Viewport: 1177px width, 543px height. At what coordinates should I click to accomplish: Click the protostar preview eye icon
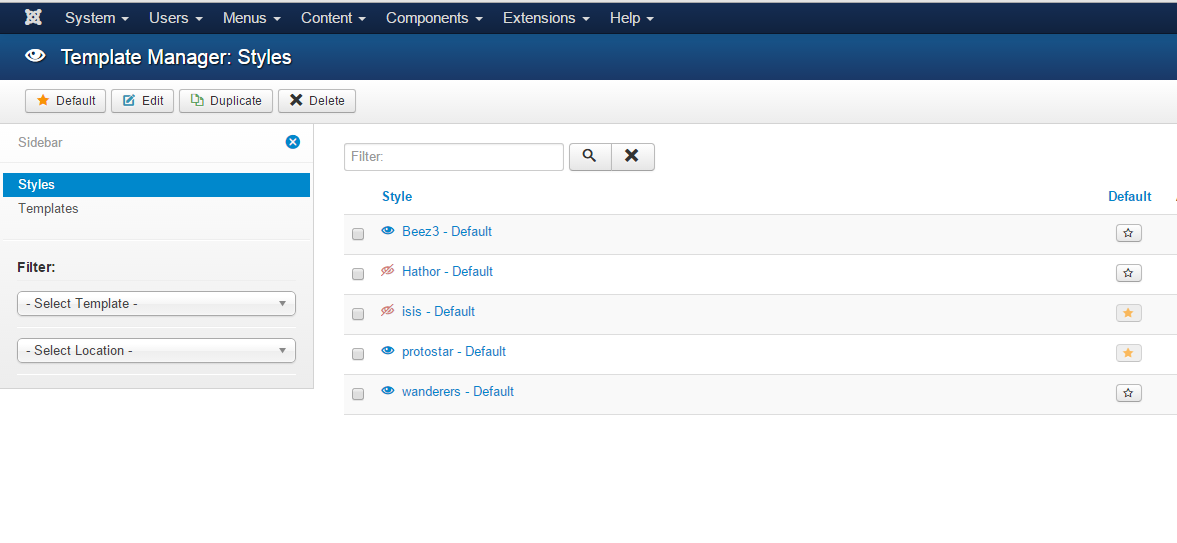[387, 351]
